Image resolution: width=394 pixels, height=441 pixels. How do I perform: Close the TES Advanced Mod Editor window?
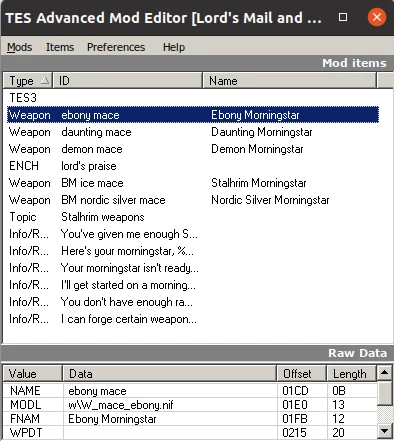click(x=377, y=17)
